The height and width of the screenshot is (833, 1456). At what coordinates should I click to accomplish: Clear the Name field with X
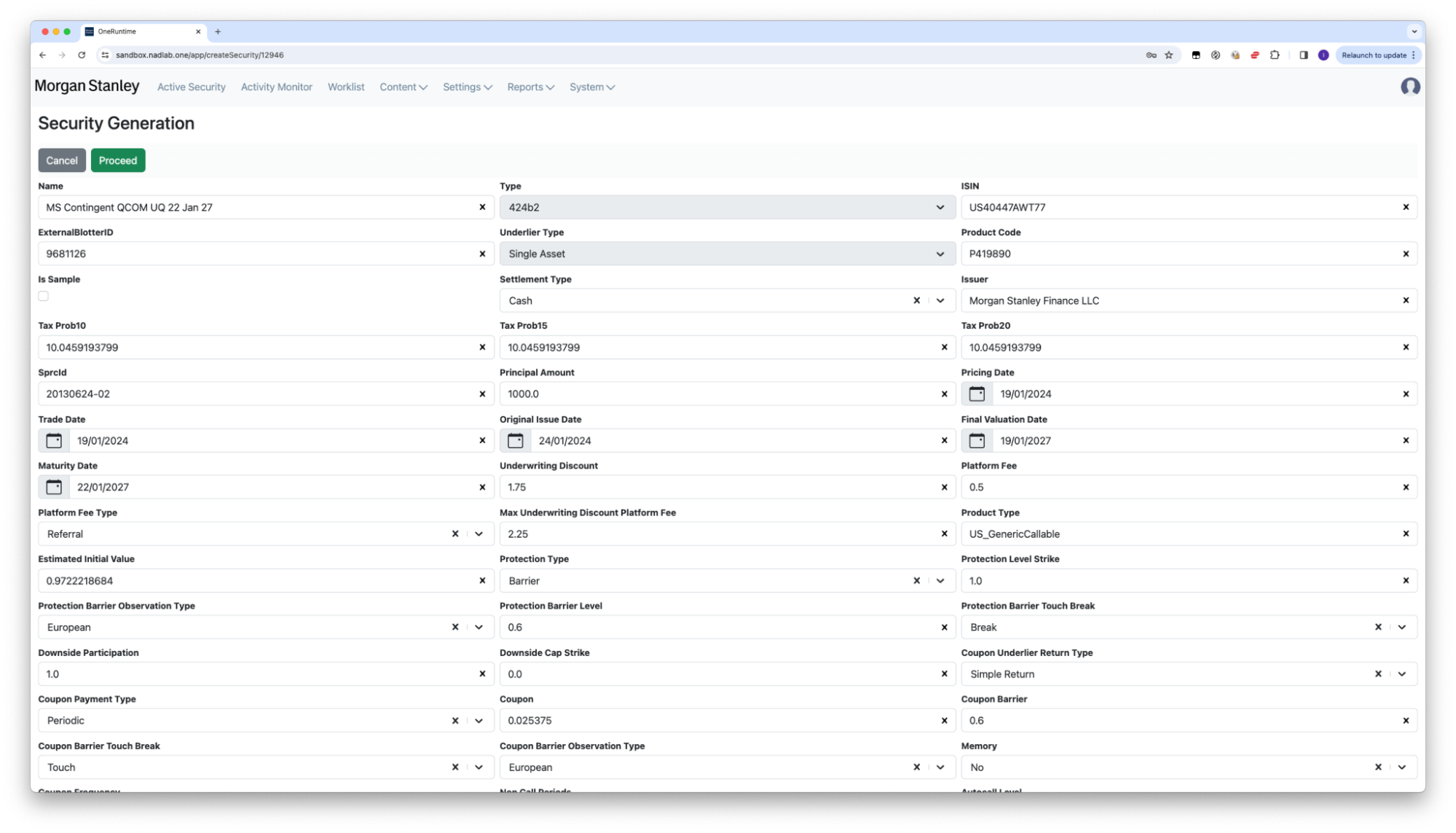[x=481, y=208]
